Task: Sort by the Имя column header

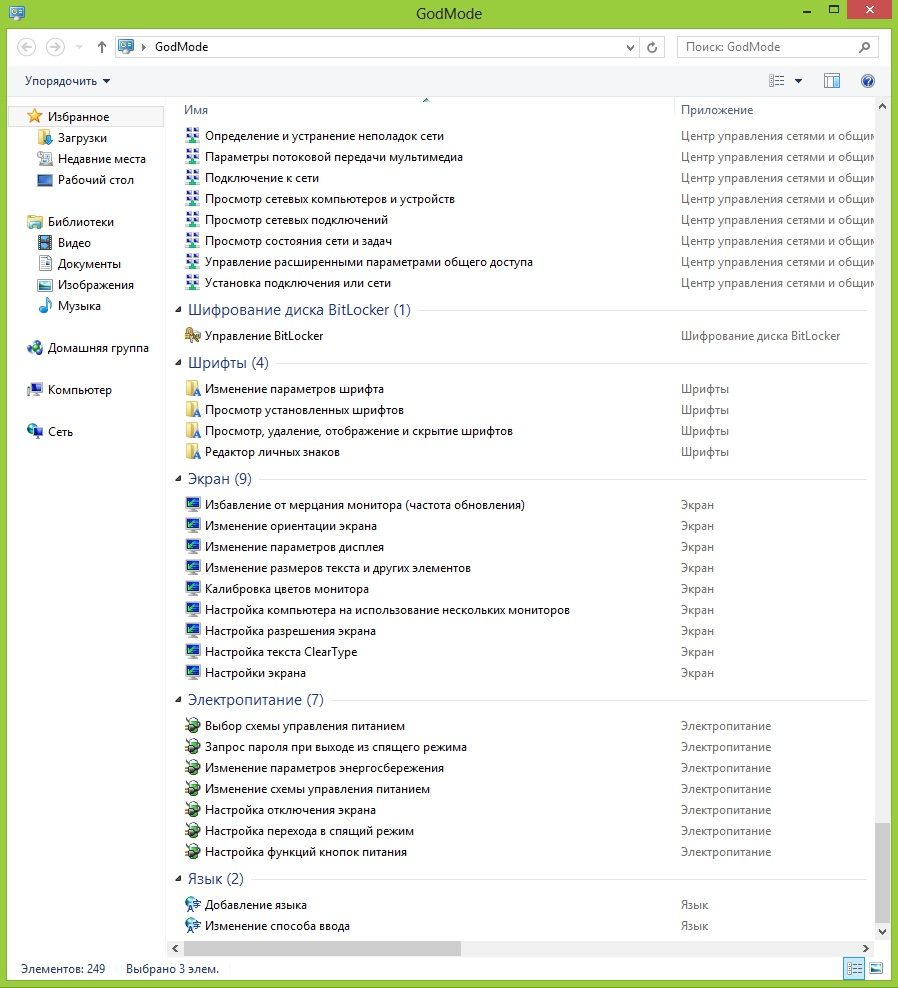Action: click(x=196, y=110)
